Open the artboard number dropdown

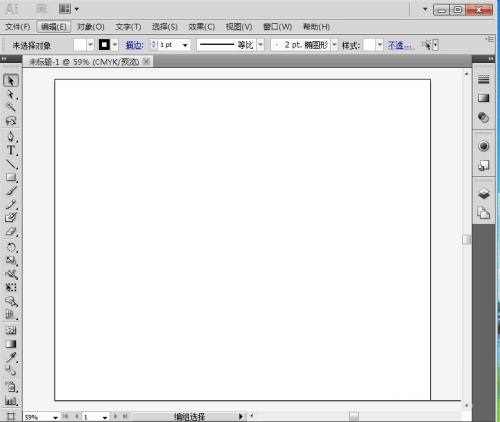(105, 417)
